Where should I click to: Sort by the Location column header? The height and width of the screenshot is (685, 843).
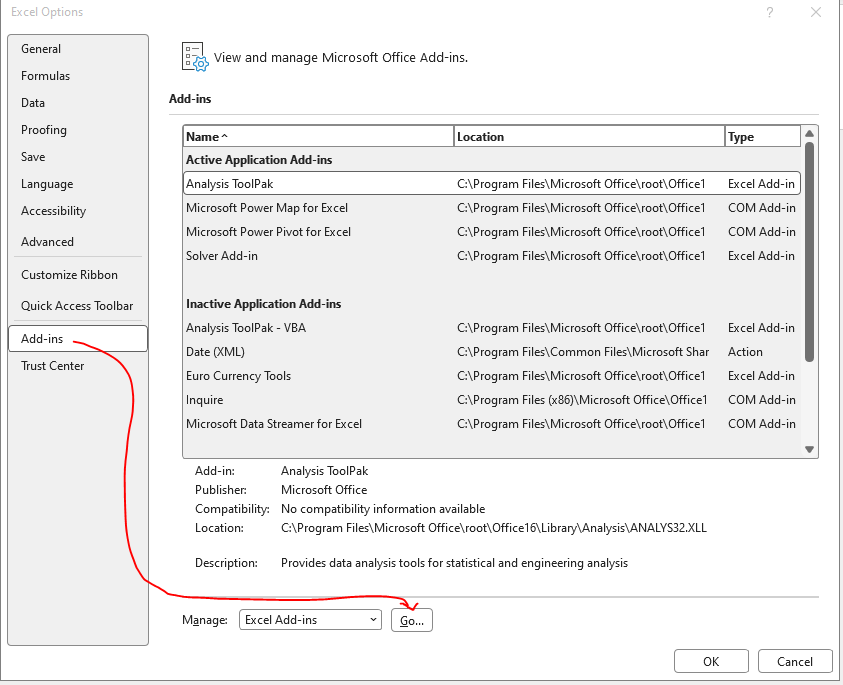(589, 137)
